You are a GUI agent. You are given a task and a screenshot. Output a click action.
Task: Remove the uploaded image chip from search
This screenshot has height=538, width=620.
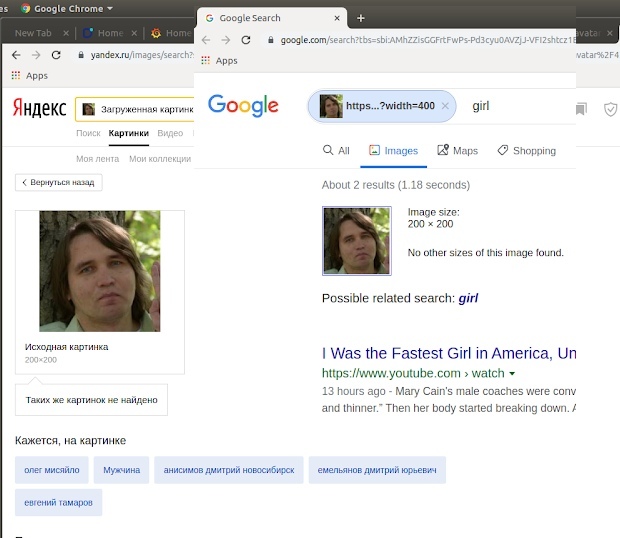point(445,106)
